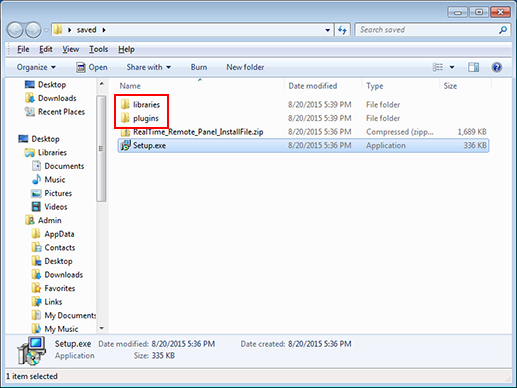
Task: Click the Refresh button next to address bar
Action: coord(342,30)
